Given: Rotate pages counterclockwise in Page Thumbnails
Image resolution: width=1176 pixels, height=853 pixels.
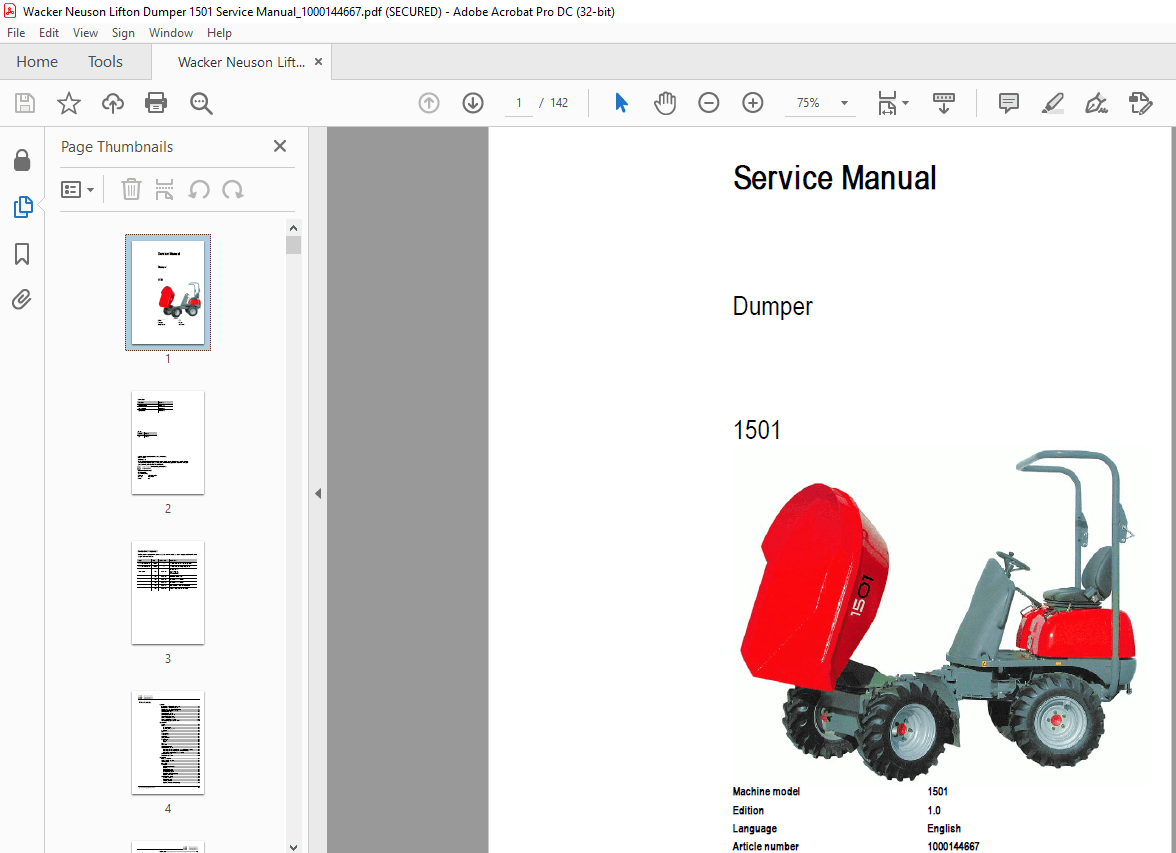Looking at the screenshot, I should coord(201,189).
